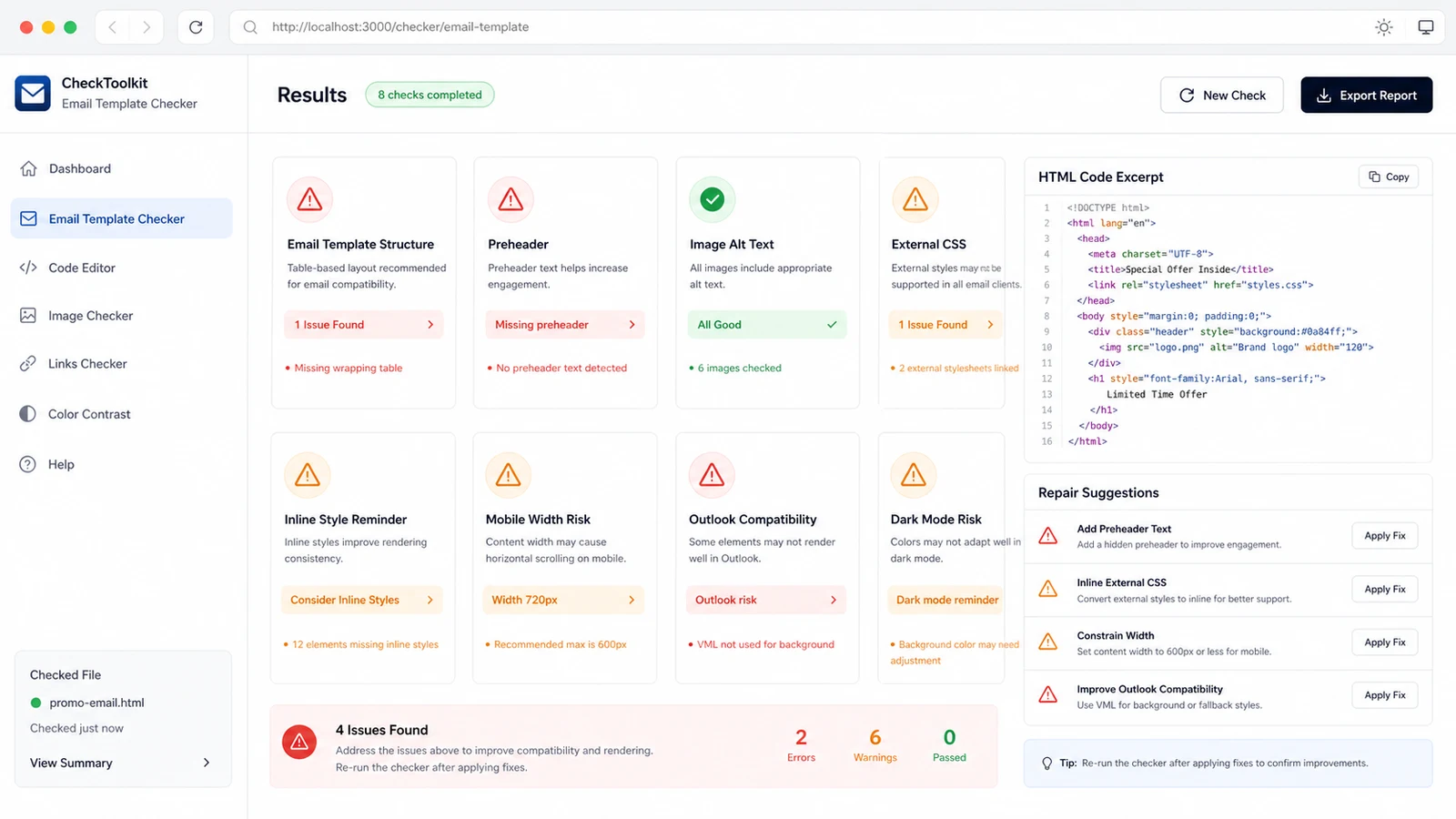Click the External CSS warning triangle icon
This screenshot has width=1456, height=819.
(x=915, y=199)
